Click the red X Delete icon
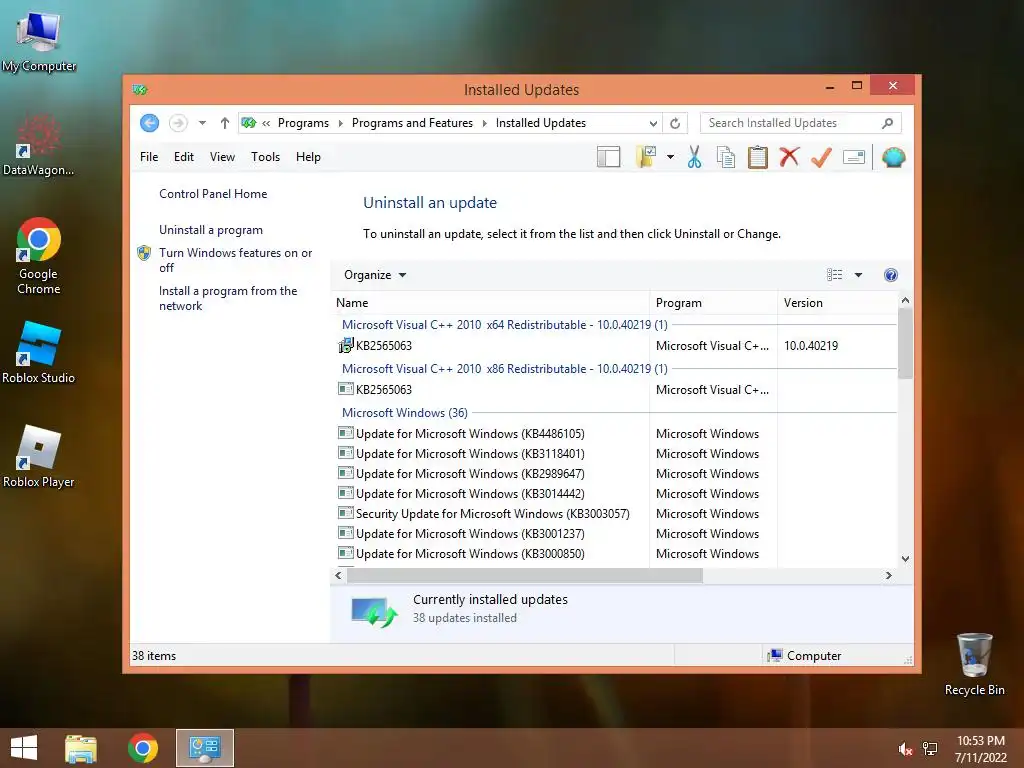Image resolution: width=1024 pixels, height=768 pixels. [789, 157]
